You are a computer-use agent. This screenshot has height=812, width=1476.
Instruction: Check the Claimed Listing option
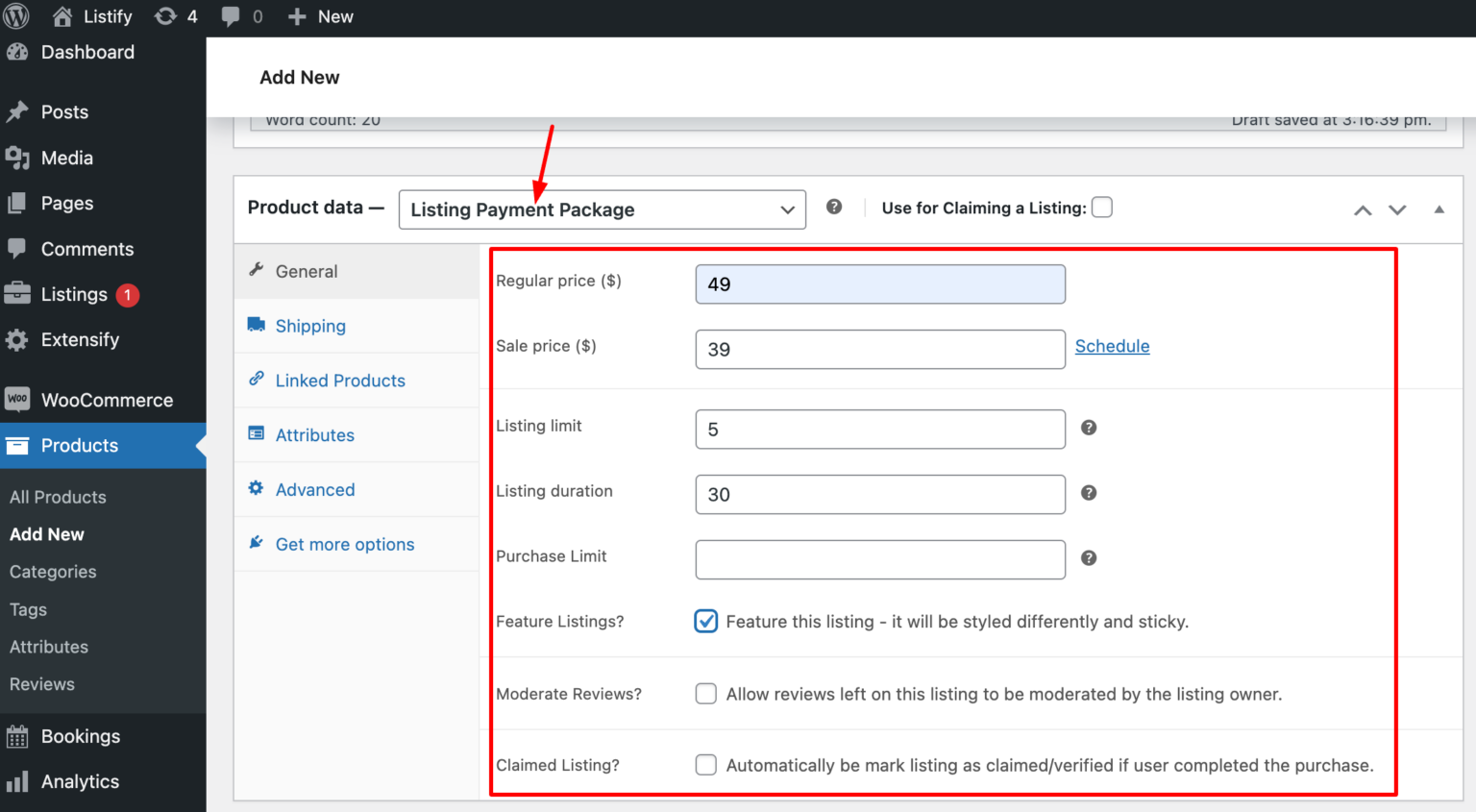tap(706, 765)
